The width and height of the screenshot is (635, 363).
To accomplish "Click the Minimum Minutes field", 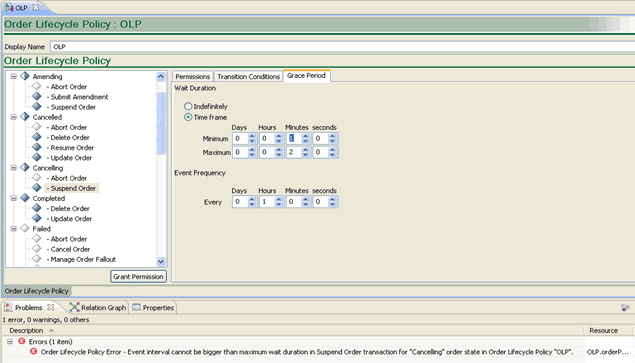I will [294, 139].
